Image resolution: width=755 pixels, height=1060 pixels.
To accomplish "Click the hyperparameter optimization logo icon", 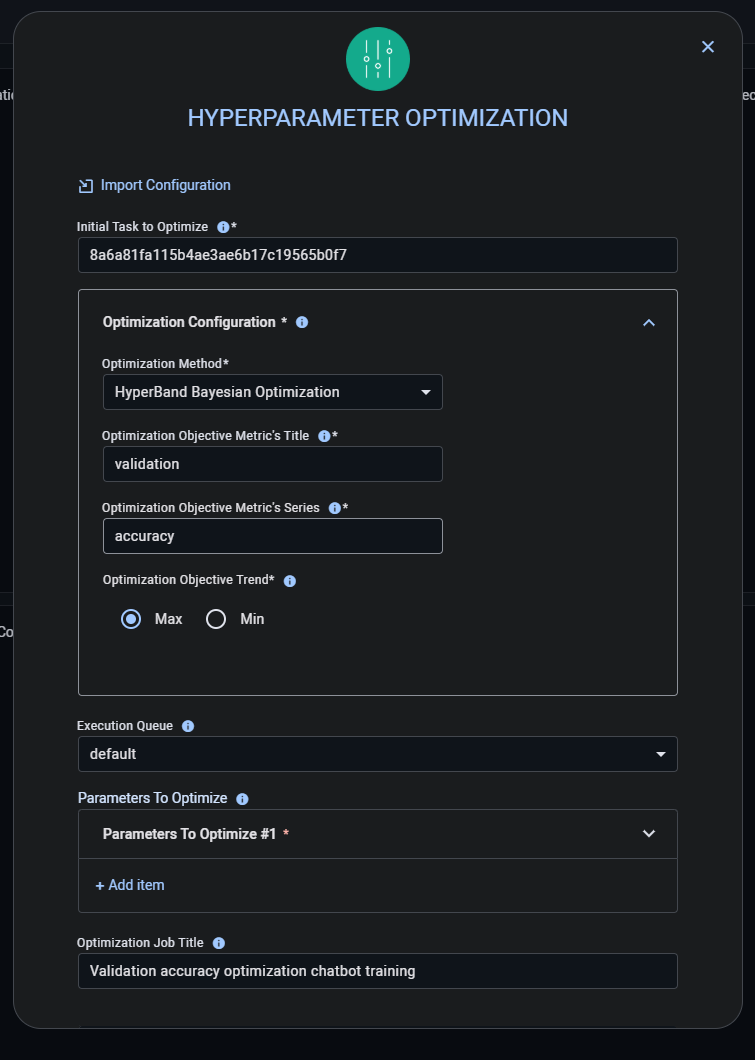I will [377, 59].
